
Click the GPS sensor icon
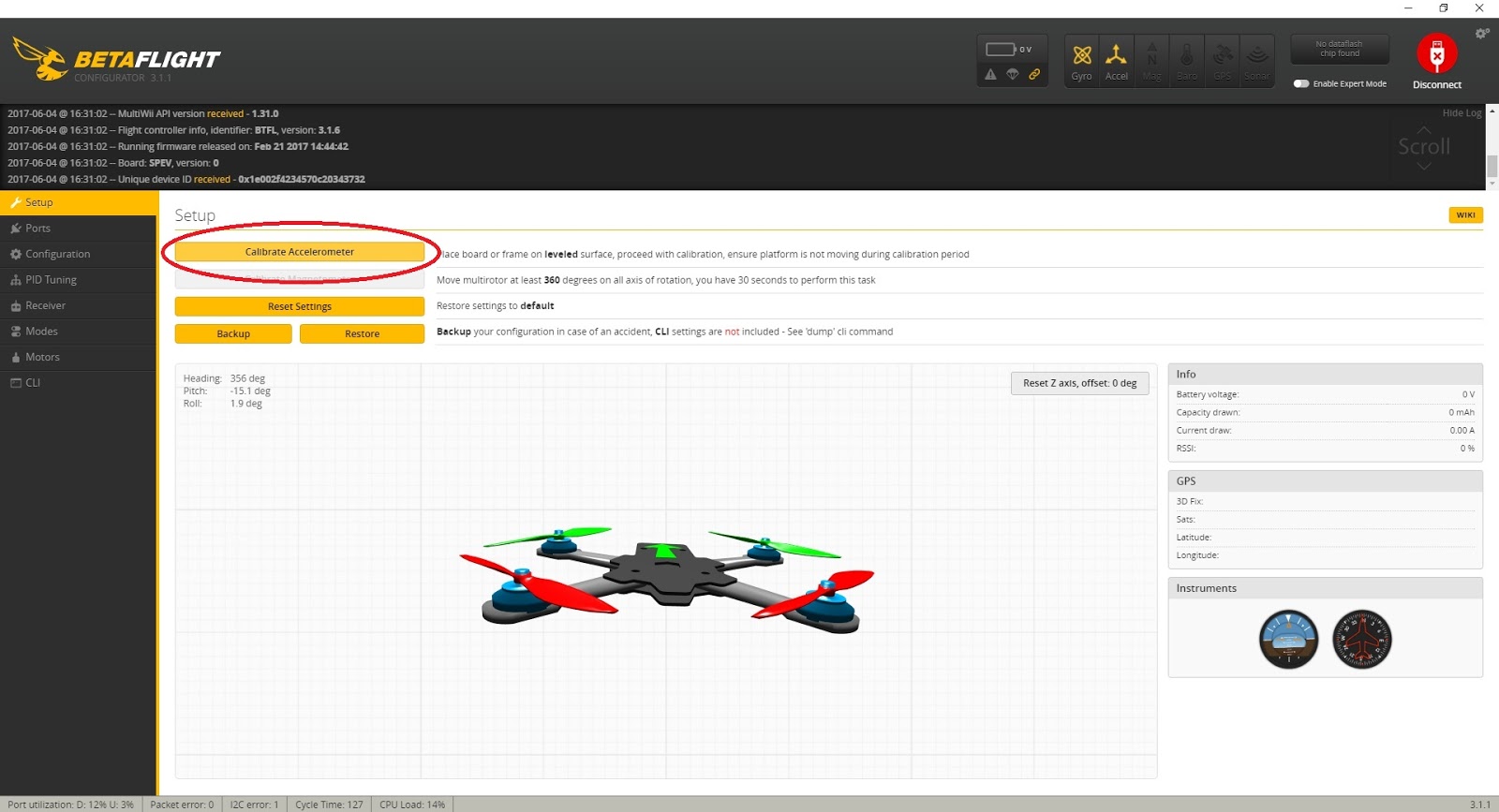(x=1223, y=56)
